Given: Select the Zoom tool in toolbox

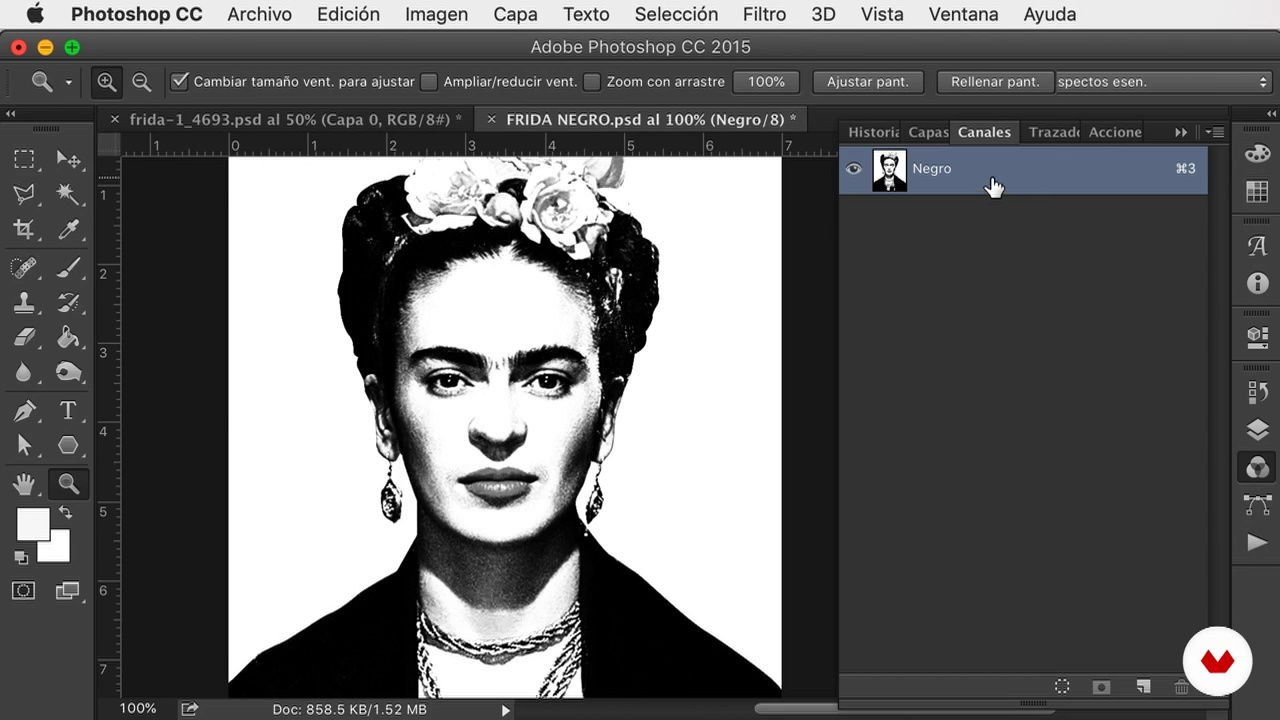Looking at the screenshot, I should tap(68, 484).
